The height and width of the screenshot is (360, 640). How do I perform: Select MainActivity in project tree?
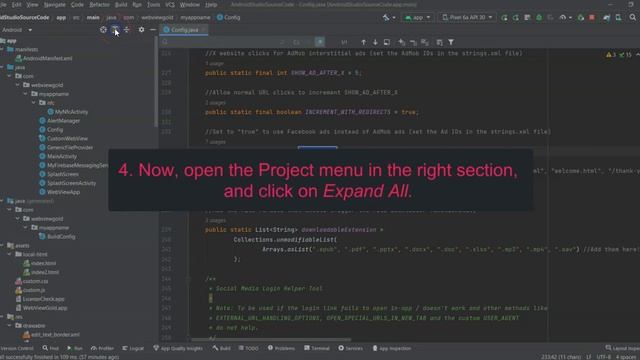(62, 156)
